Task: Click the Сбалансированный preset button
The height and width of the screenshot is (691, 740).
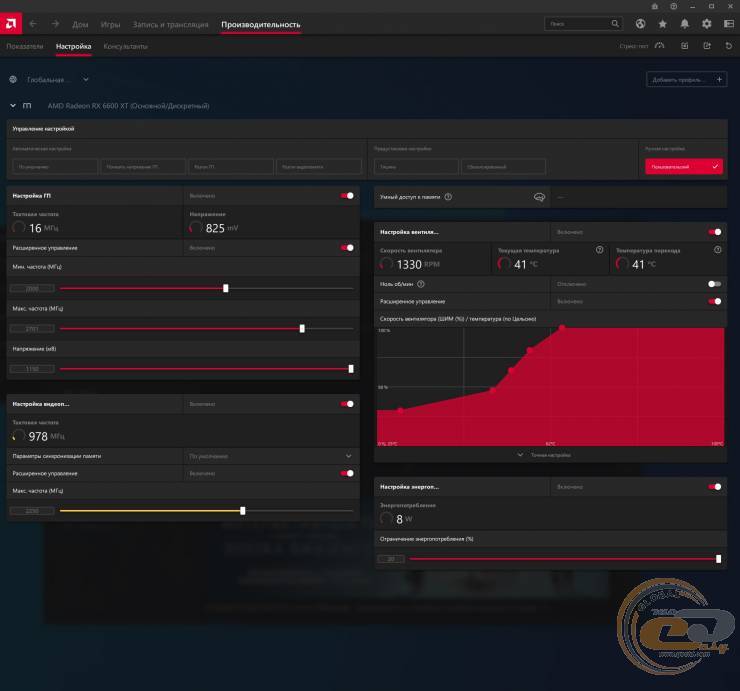Action: click(503, 167)
